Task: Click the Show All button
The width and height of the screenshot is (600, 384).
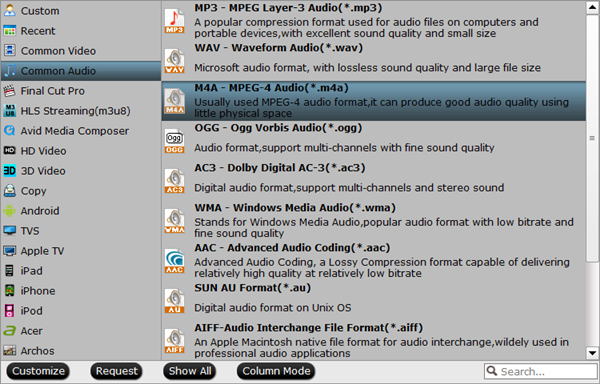Action: (190, 371)
